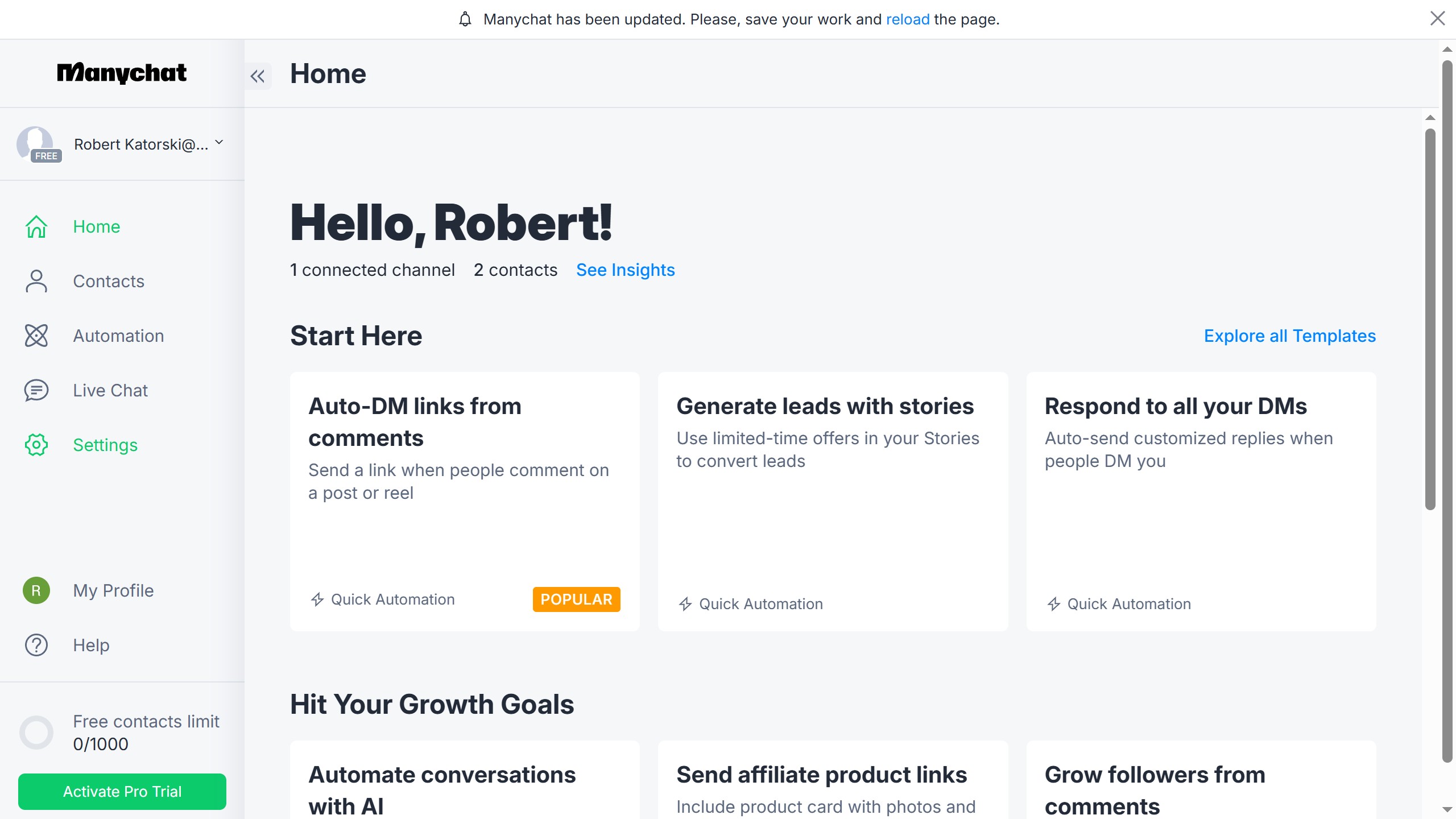Click the green R profile avatar
This screenshot has height=819, width=1456.
(x=36, y=590)
